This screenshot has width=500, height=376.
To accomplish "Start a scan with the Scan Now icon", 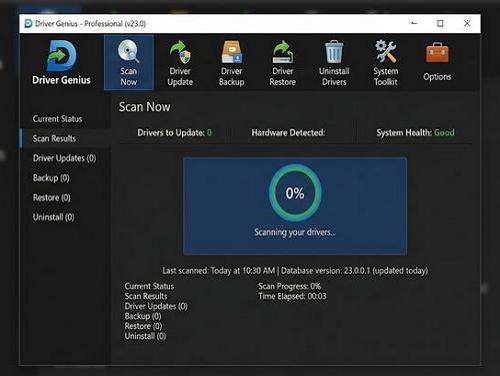I will coord(129,63).
